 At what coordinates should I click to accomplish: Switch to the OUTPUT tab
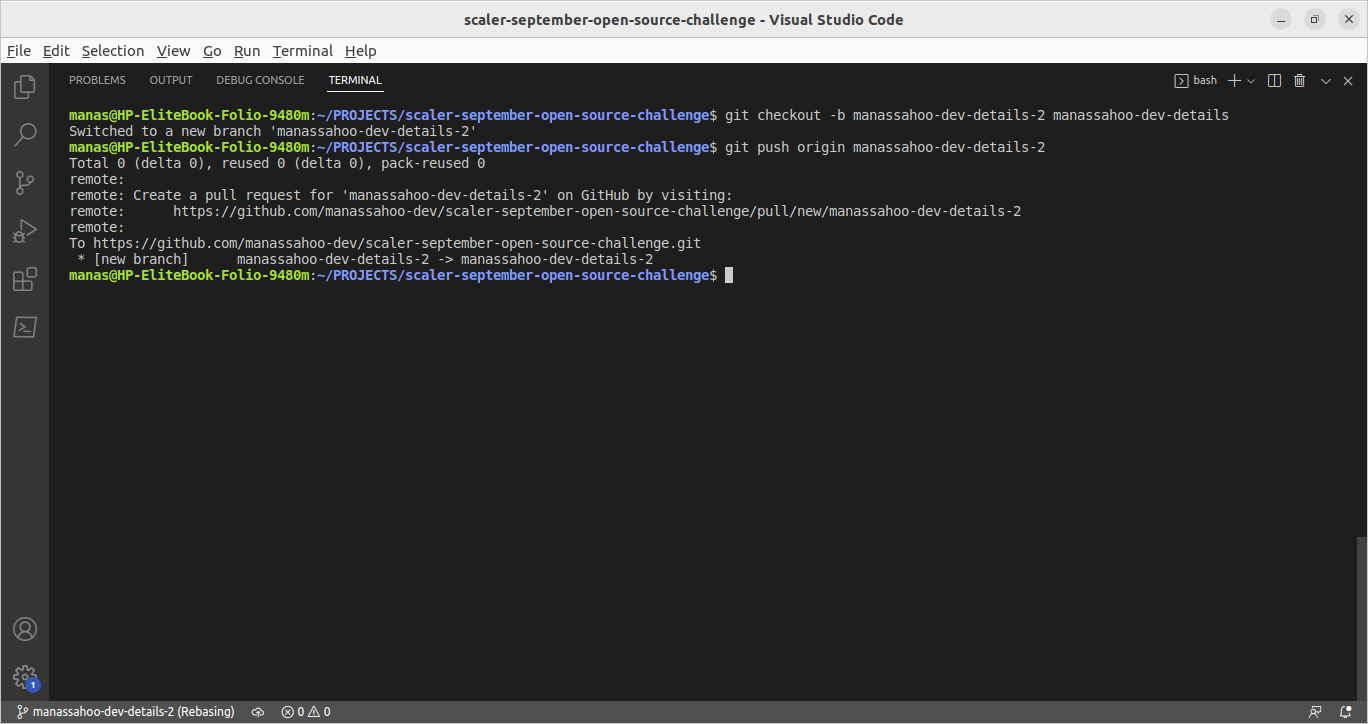pos(171,80)
